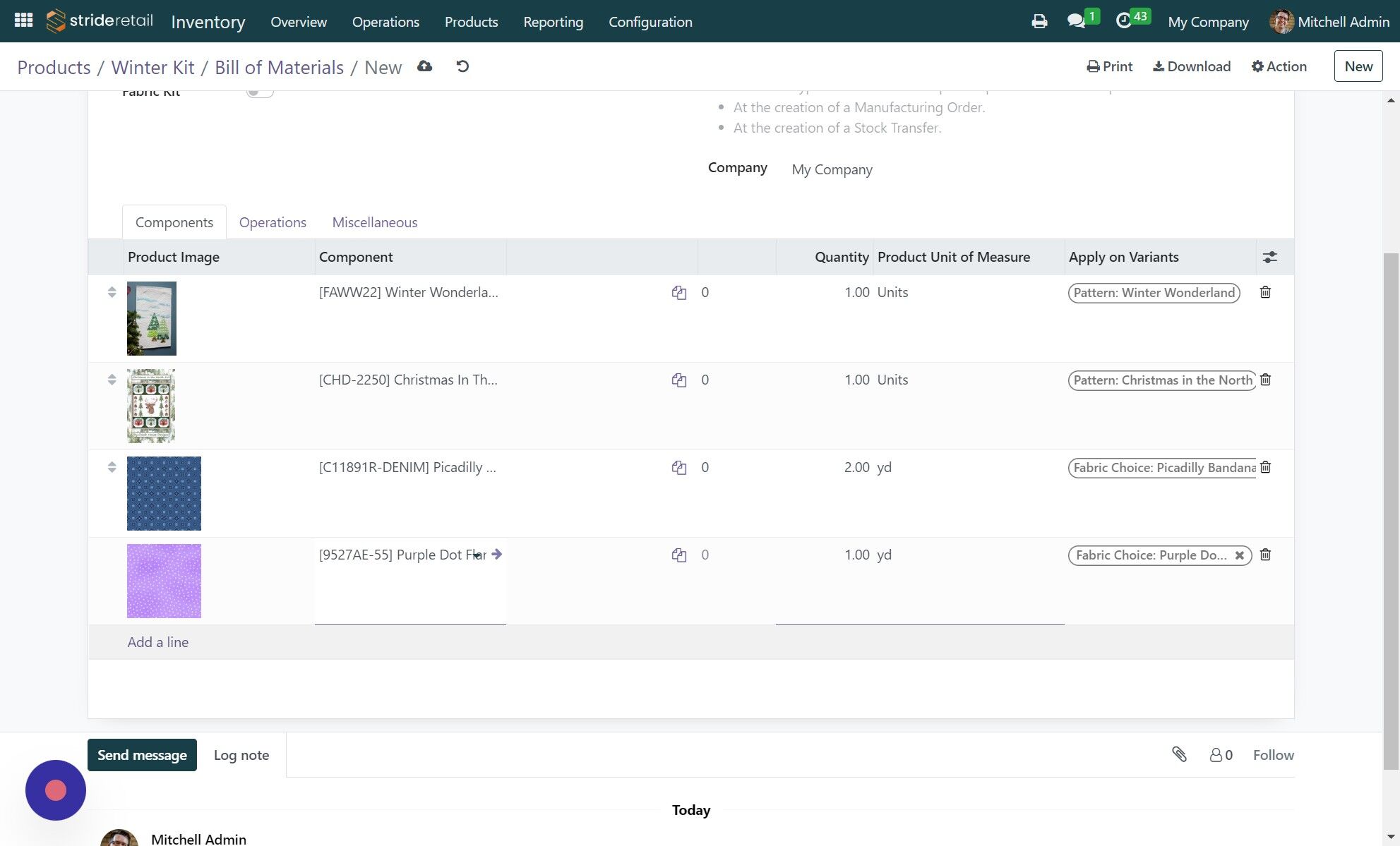Open My Company switcher
The height and width of the screenshot is (846, 1400).
(1208, 22)
